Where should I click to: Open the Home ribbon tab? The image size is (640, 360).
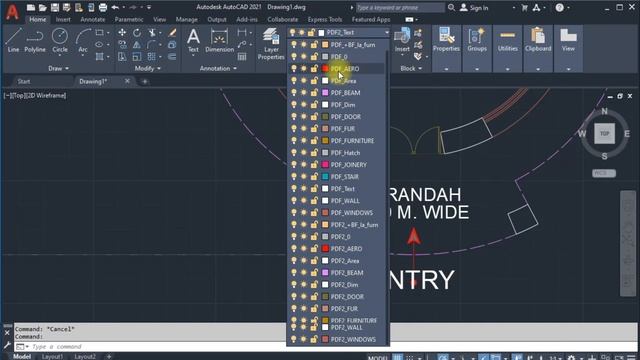pyautogui.click(x=38, y=19)
